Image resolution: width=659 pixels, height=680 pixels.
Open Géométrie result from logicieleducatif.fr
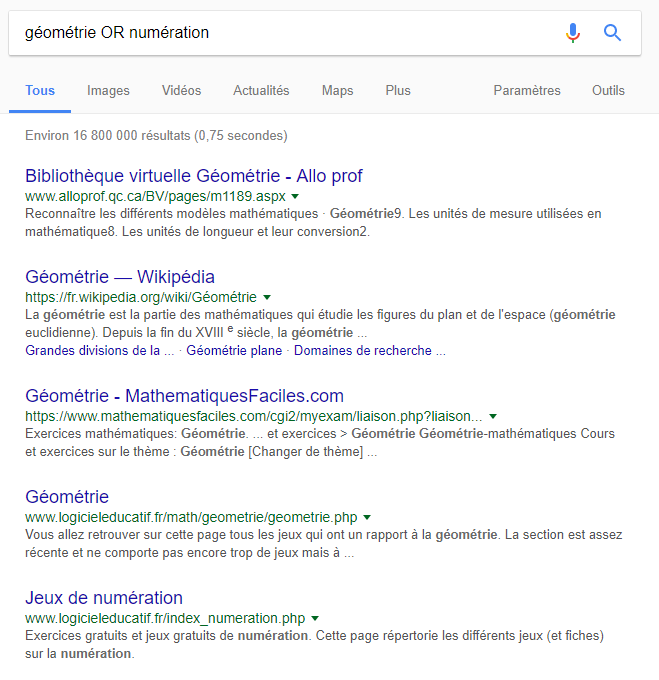tap(67, 497)
